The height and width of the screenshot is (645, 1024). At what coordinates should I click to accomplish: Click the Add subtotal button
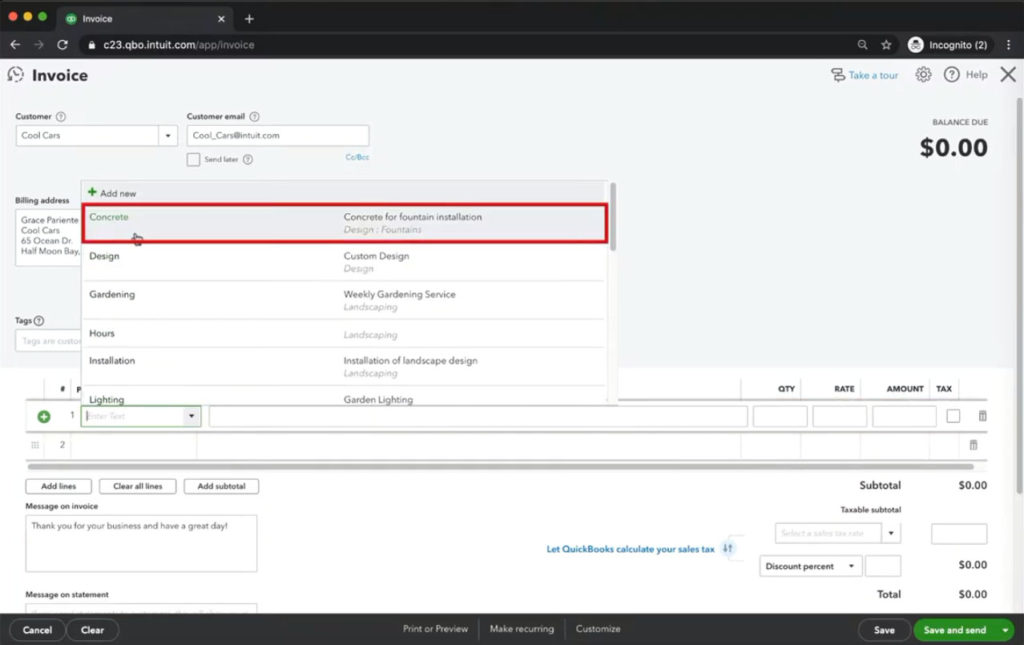click(x=221, y=486)
